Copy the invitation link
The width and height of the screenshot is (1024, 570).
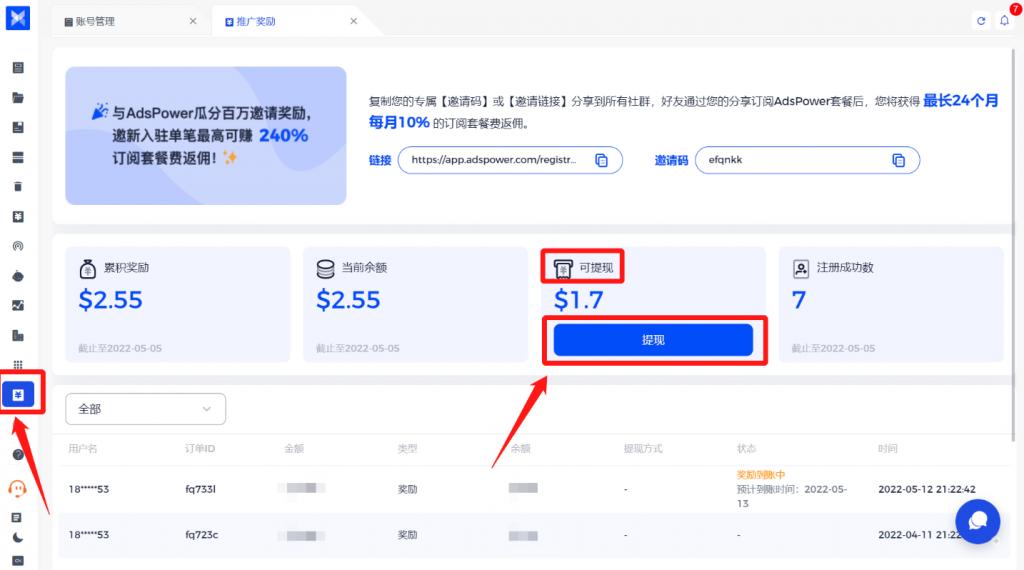pyautogui.click(x=601, y=160)
